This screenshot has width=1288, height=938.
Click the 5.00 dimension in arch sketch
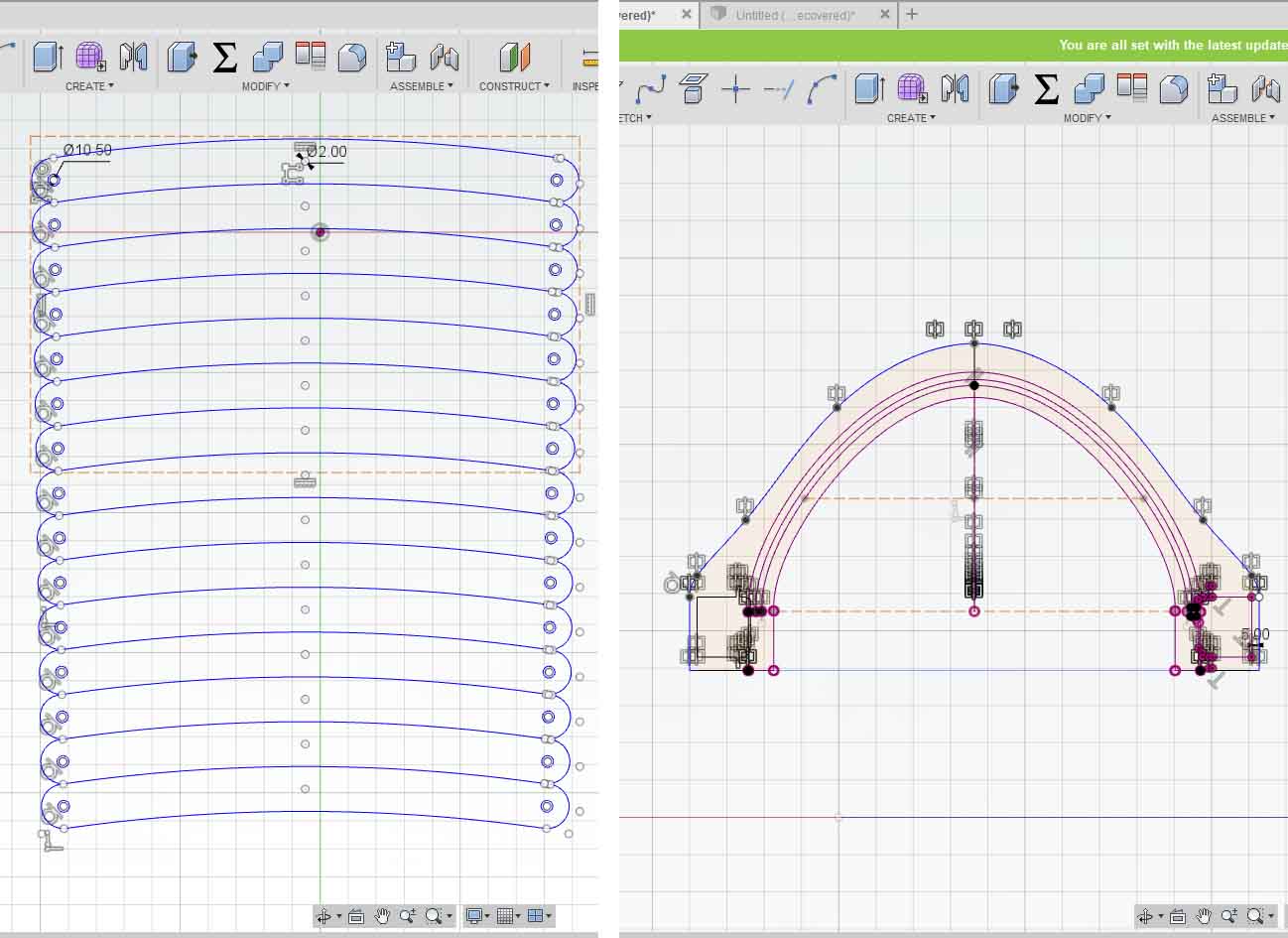coord(1255,634)
